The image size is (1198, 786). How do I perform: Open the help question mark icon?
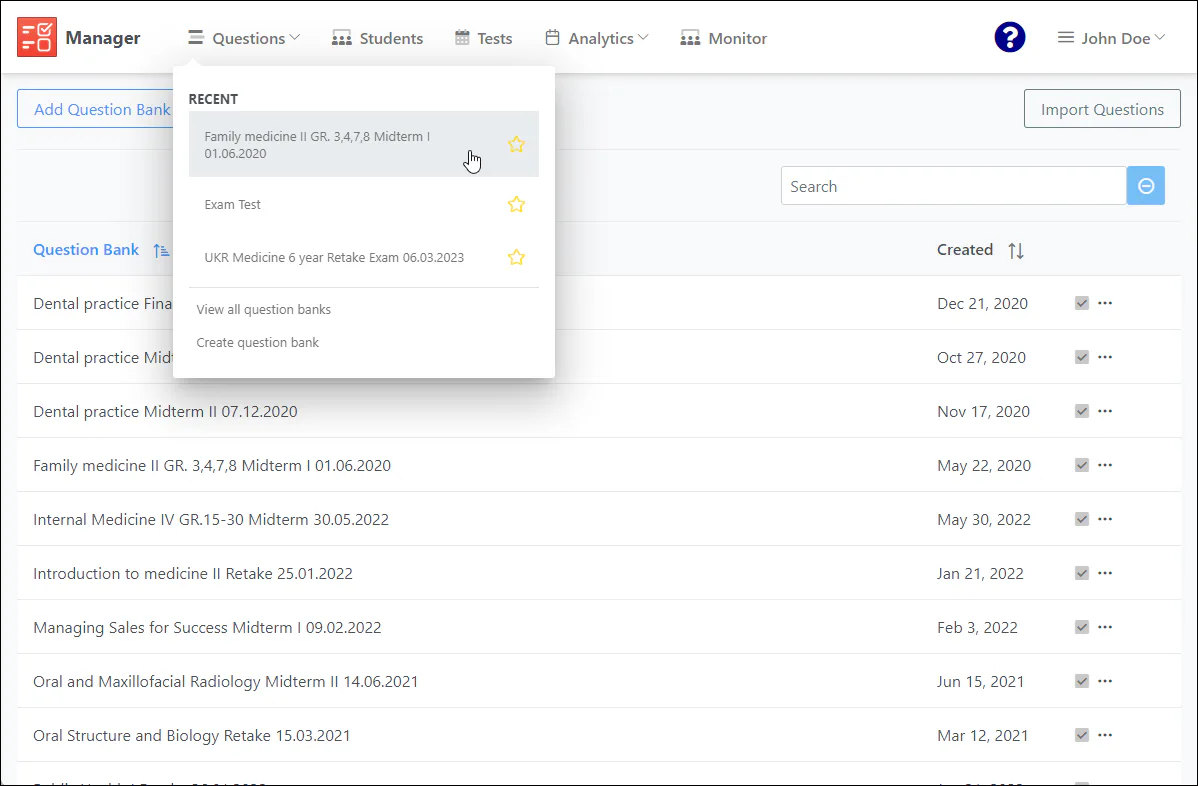point(1010,37)
